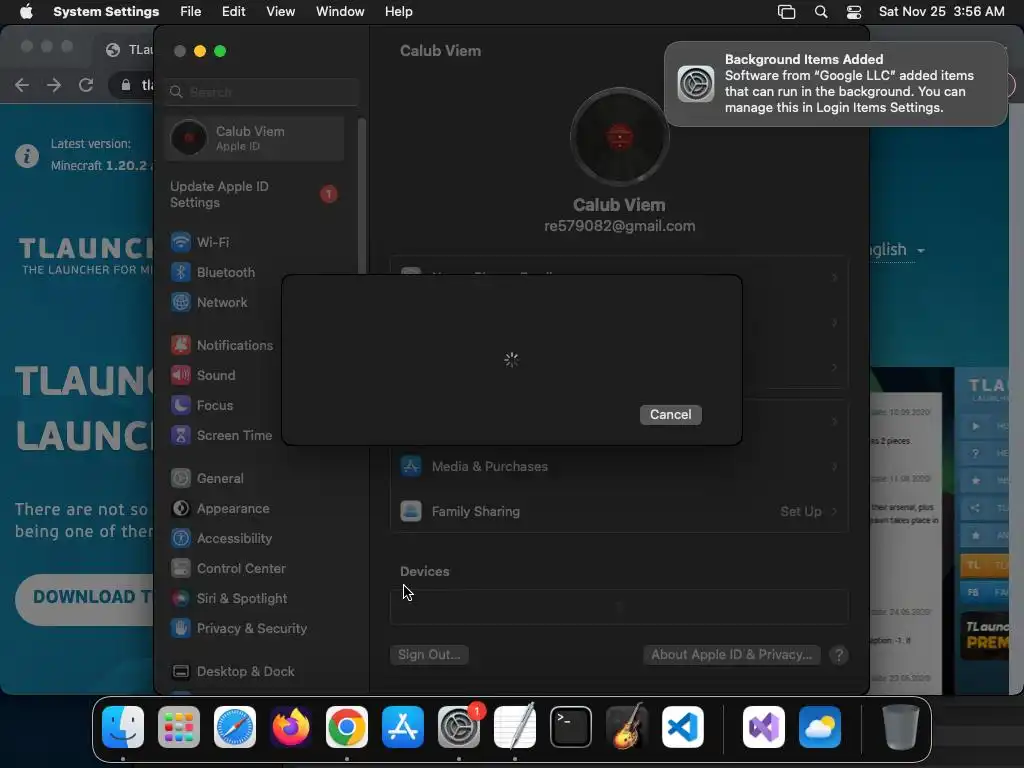Image resolution: width=1024 pixels, height=768 pixels.
Task: Click the System Settings sidebar scrollbar
Action: tap(362, 196)
